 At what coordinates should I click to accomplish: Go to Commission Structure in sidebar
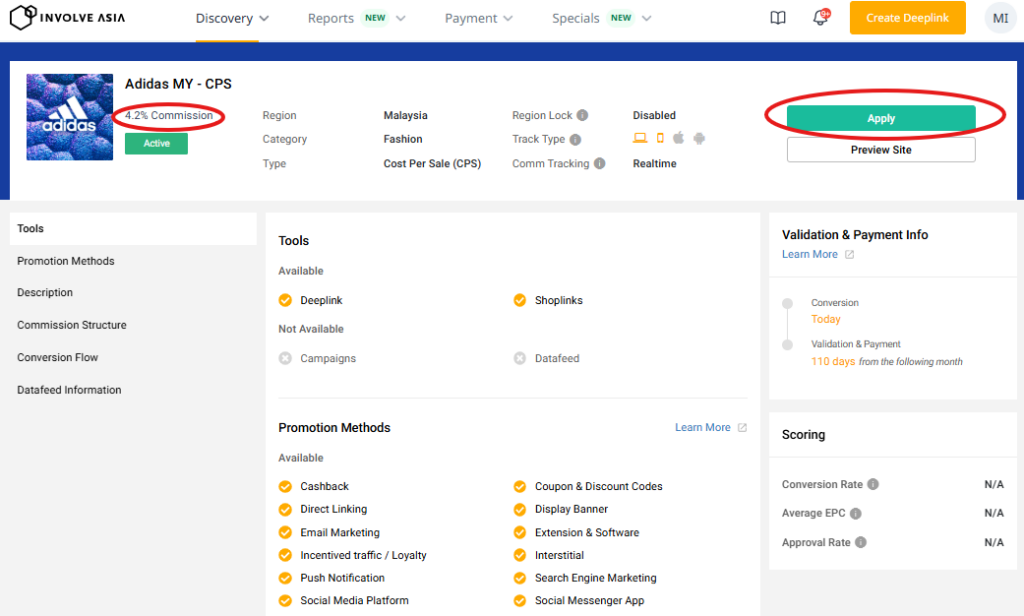72,325
